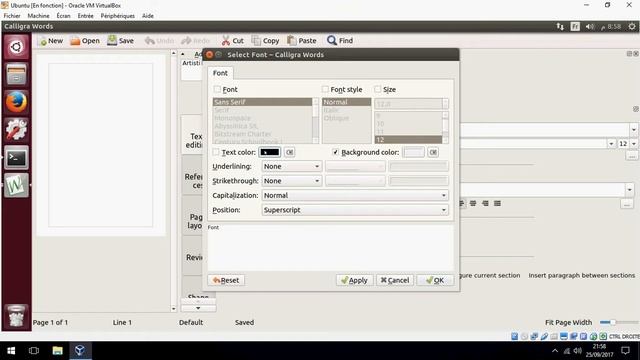This screenshot has height=360, width=640.
Task: Click the Save toolbar button
Action: coord(120,41)
